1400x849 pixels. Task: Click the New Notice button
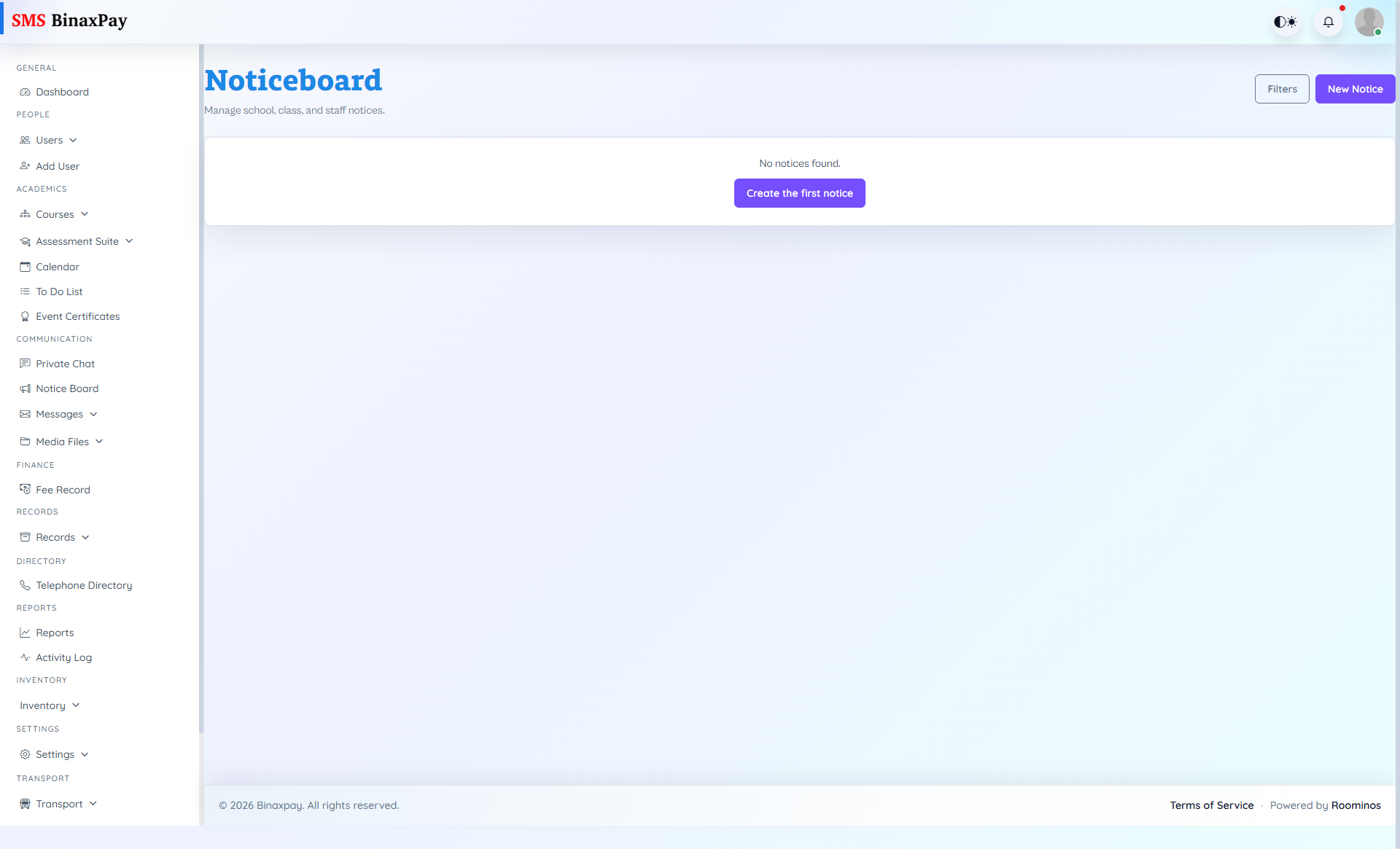pos(1355,89)
